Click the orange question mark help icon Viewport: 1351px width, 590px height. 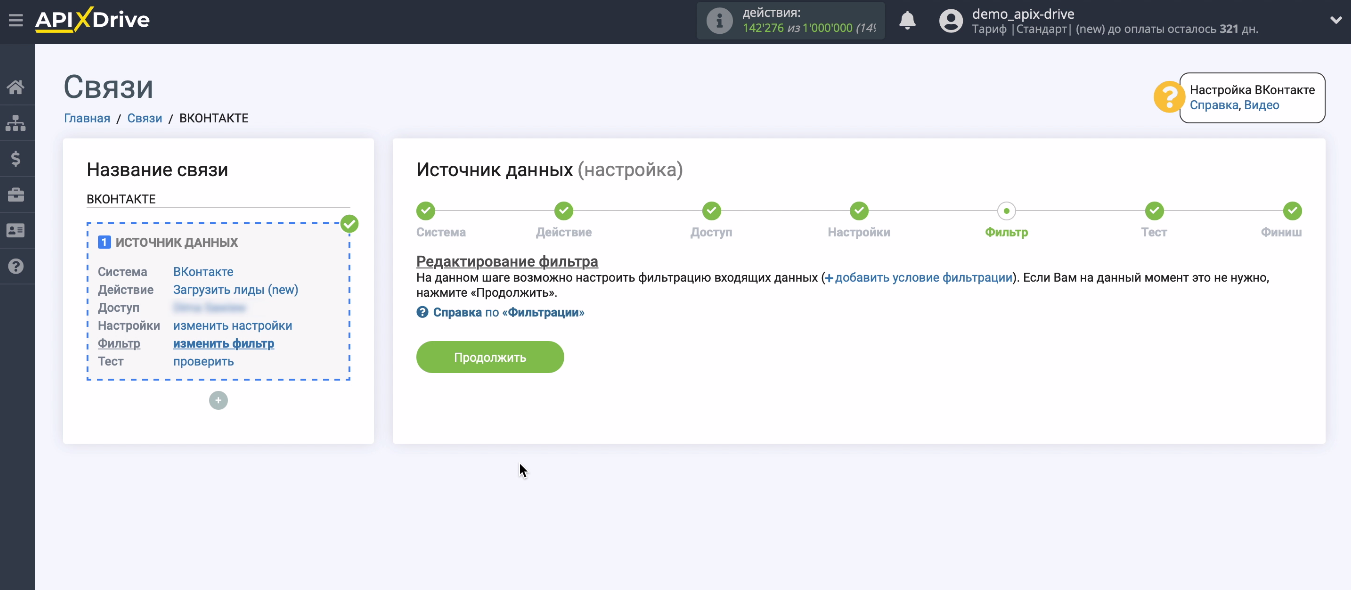point(1168,97)
